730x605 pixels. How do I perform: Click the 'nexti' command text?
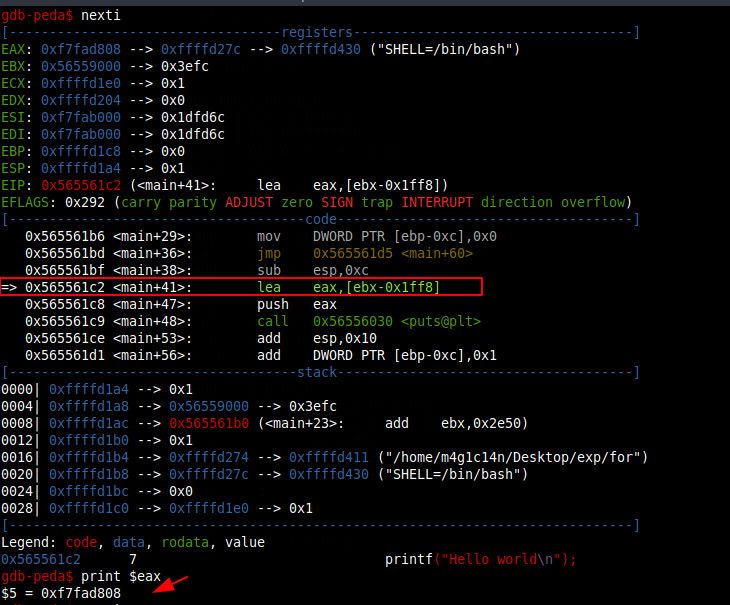click(x=101, y=15)
